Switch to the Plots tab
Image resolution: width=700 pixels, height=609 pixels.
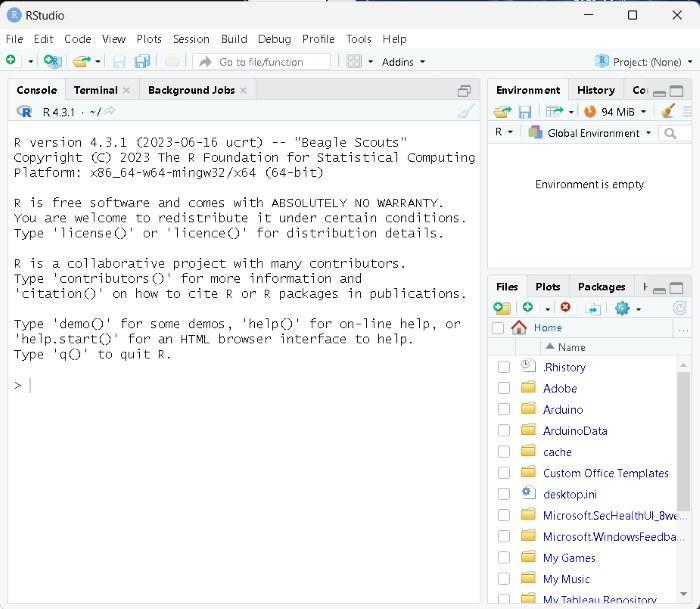pyautogui.click(x=548, y=287)
